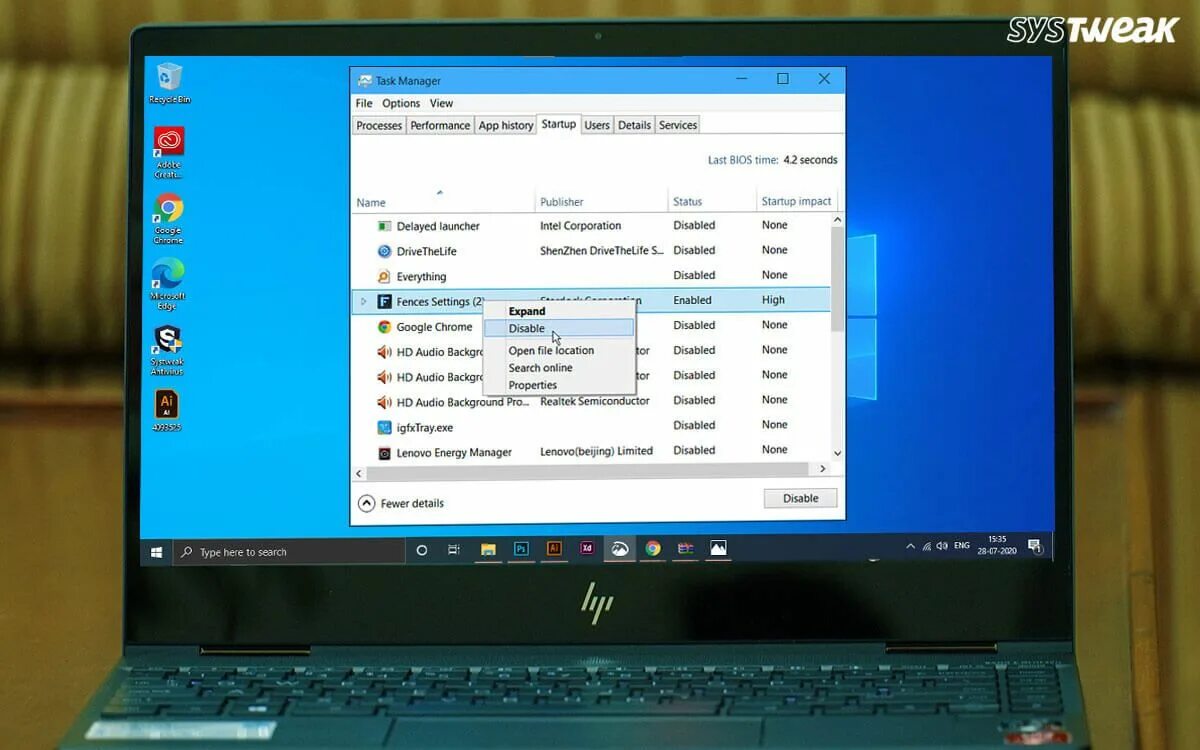This screenshot has height=750, width=1200.
Task: Sort by the Startup impact column header
Action: tap(796, 200)
